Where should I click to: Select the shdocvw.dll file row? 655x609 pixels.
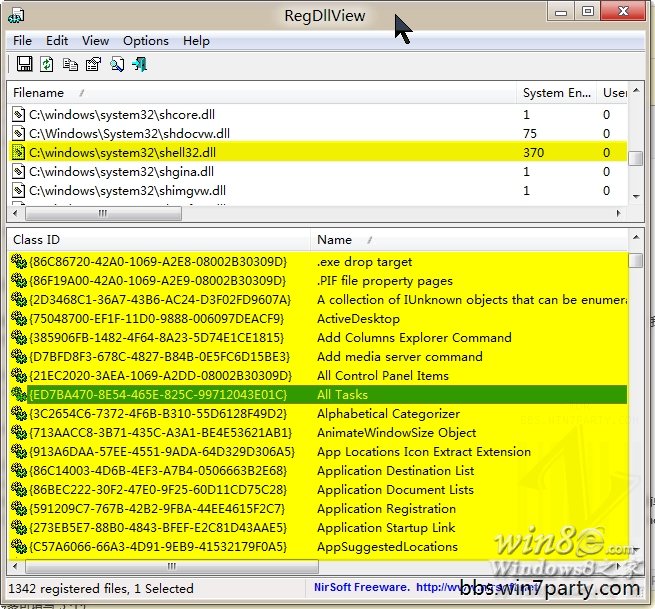[x=130, y=134]
